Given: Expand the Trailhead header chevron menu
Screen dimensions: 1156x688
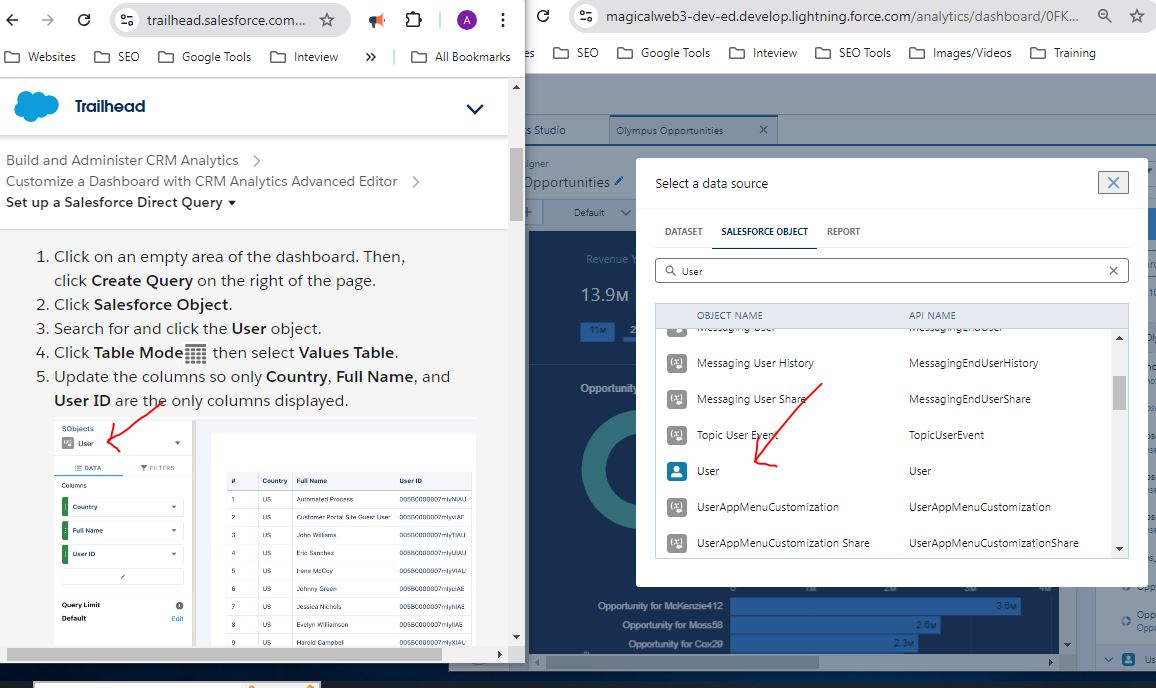Looking at the screenshot, I should [475, 109].
